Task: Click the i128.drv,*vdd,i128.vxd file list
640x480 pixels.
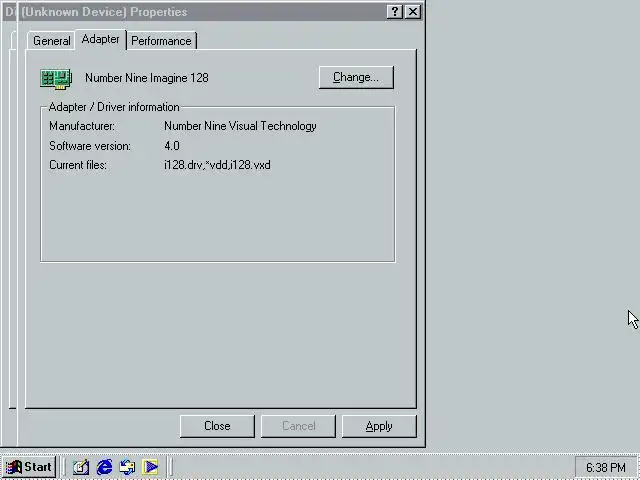Action: [217, 165]
